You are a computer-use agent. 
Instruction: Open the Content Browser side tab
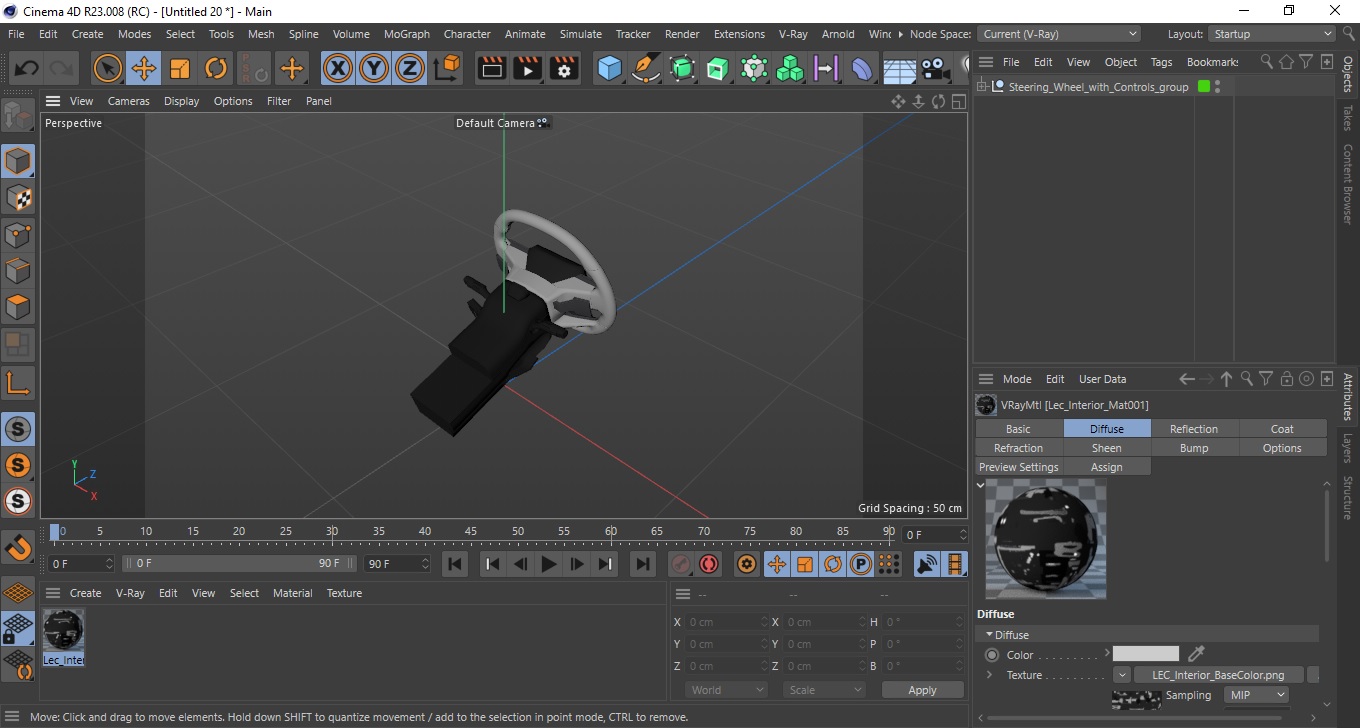[x=1348, y=184]
